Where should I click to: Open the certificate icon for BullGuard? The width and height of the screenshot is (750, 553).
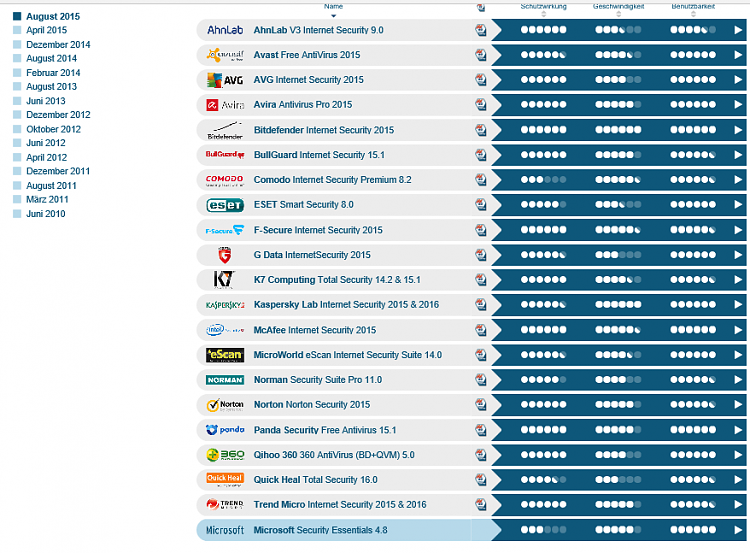coord(481,155)
